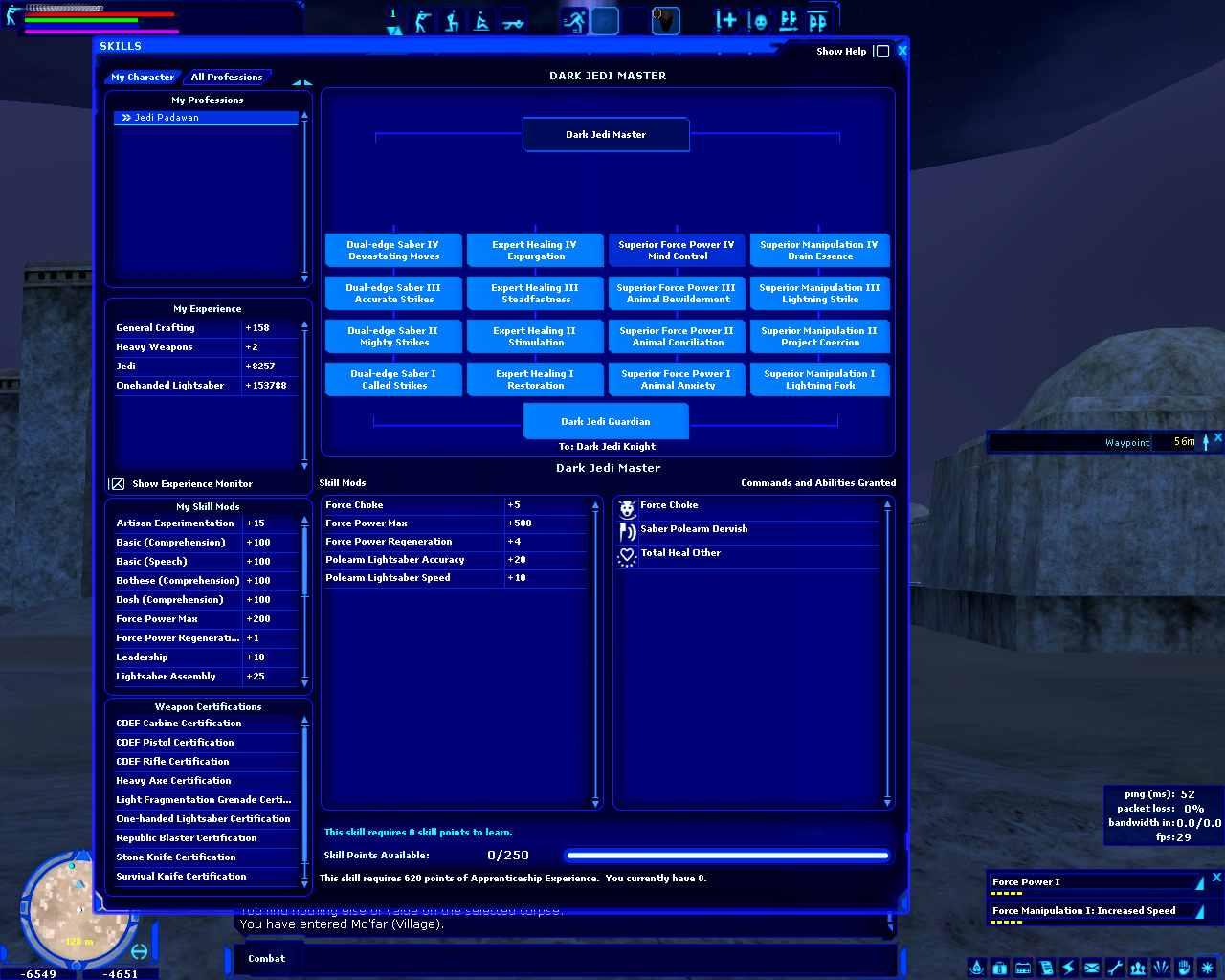Select the sitting posture icon
Screen dimensions: 1225x980
pyautogui.click(x=481, y=21)
